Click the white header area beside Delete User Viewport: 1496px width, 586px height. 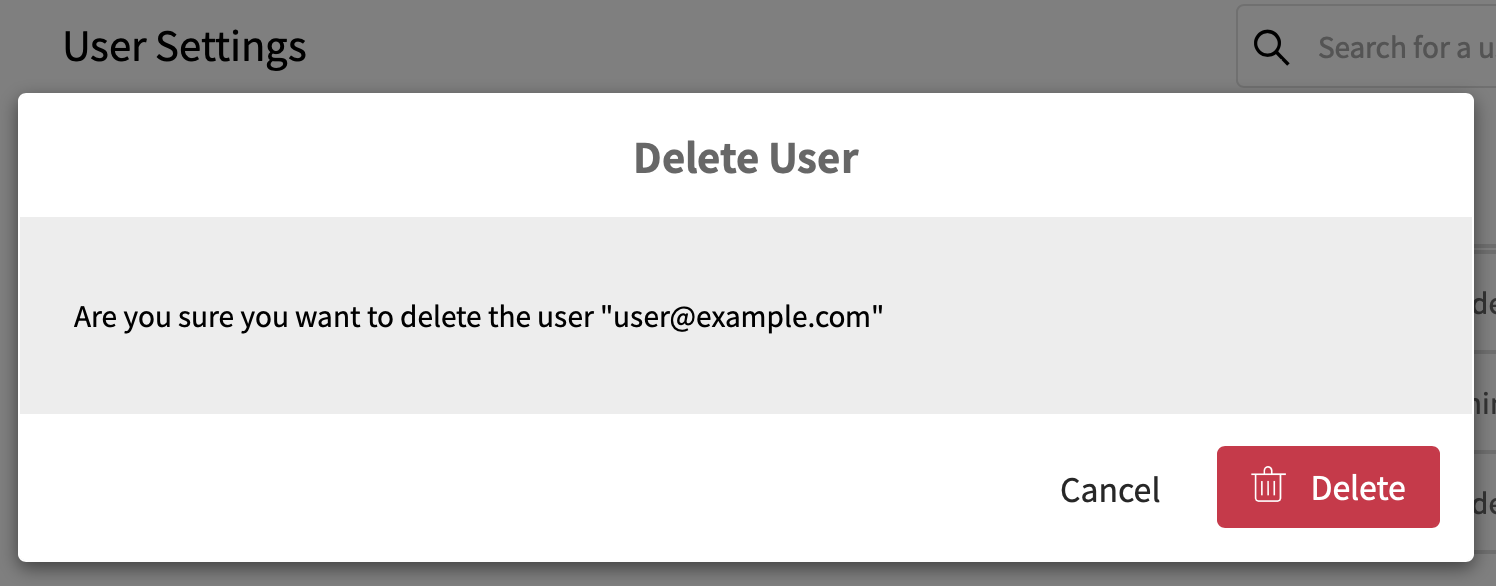[x=320, y=156]
